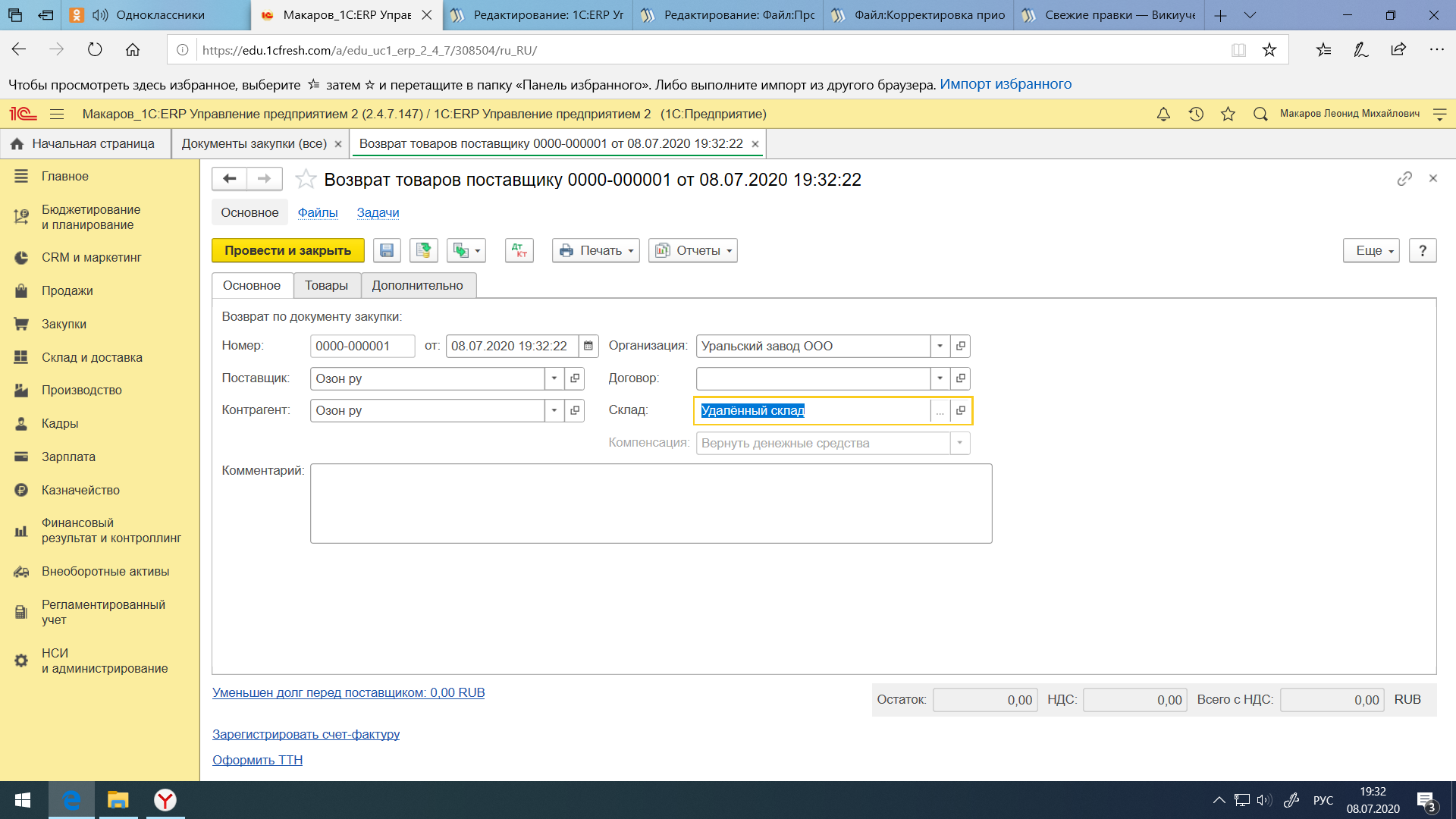Open the 1C search magnifier icon
1456x819 pixels.
tap(1260, 114)
